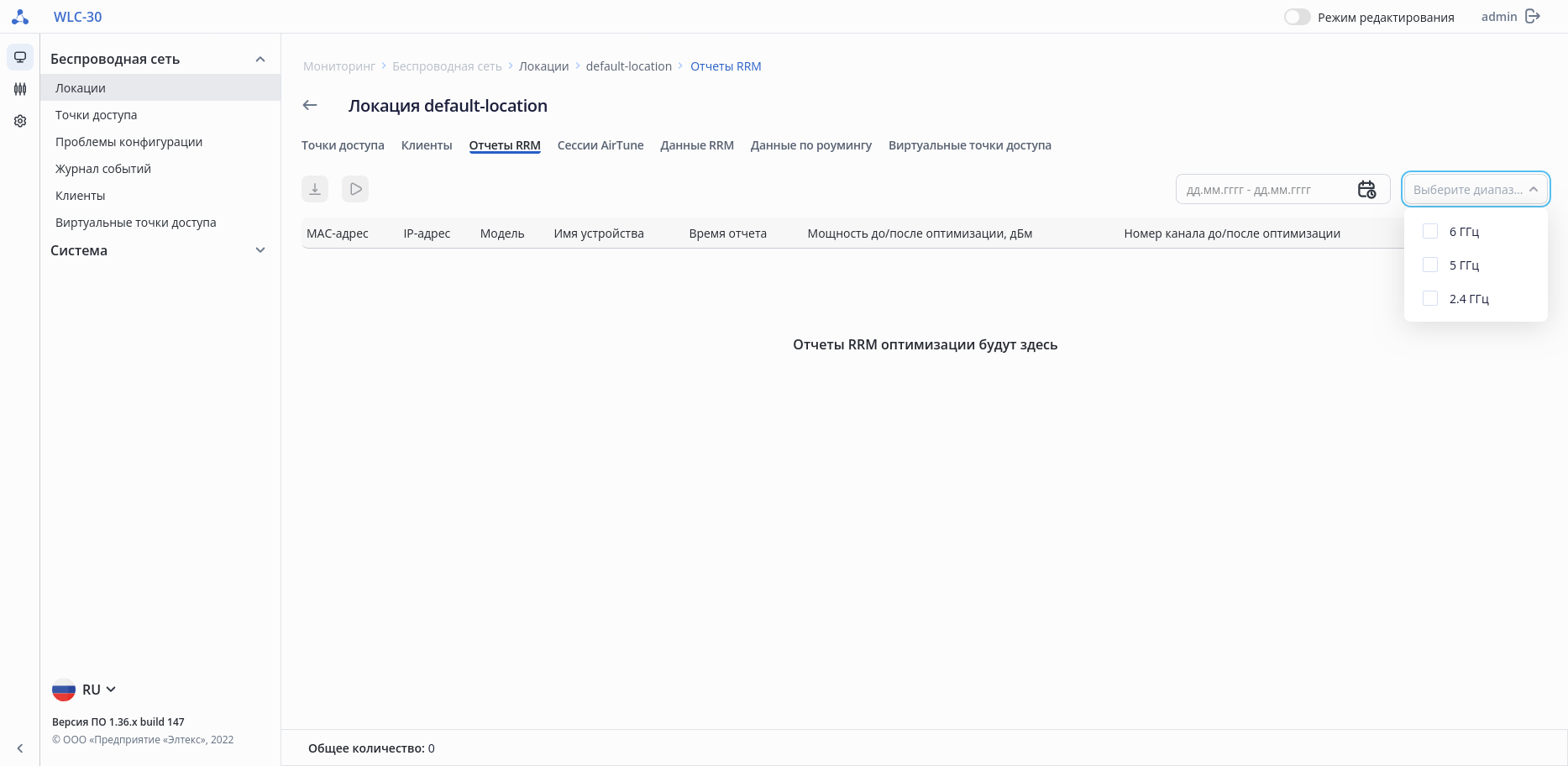1568x766 pixels.
Task: Open Виртуальные точки доступа in the sidebar
Action: tap(160, 223)
